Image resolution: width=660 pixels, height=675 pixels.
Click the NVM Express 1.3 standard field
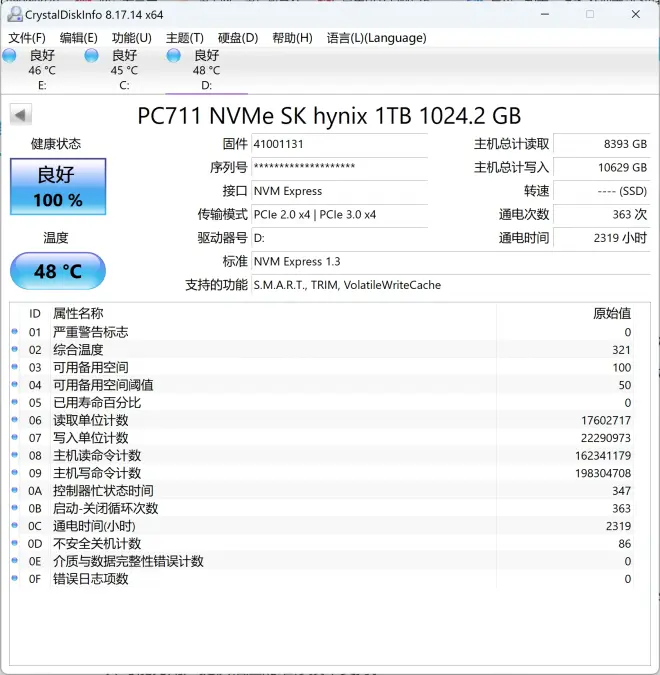[451, 261]
